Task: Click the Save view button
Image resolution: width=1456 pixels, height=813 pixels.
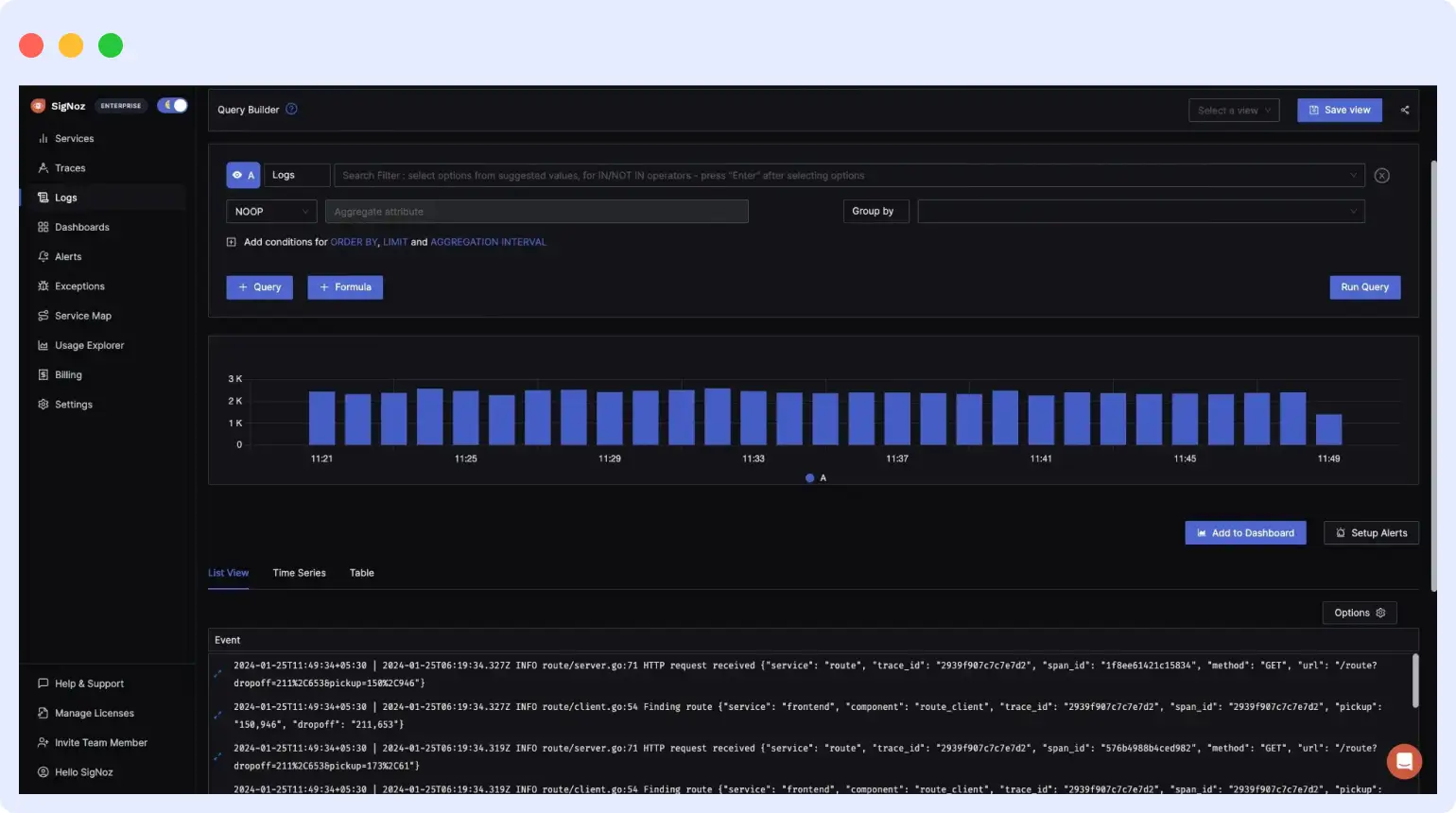Action: tap(1340, 111)
